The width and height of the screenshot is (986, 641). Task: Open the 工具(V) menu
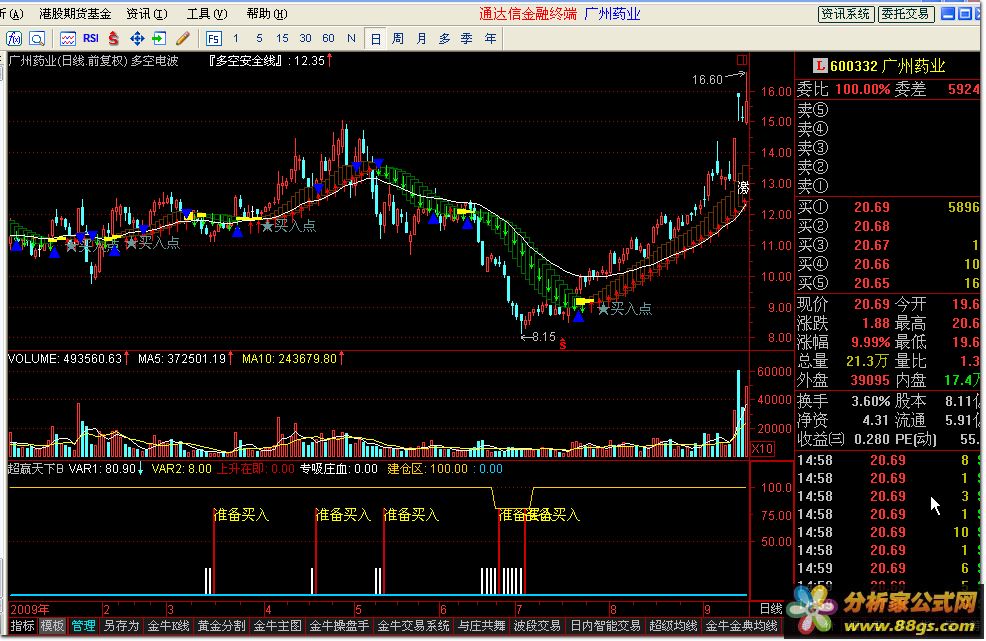click(x=207, y=14)
